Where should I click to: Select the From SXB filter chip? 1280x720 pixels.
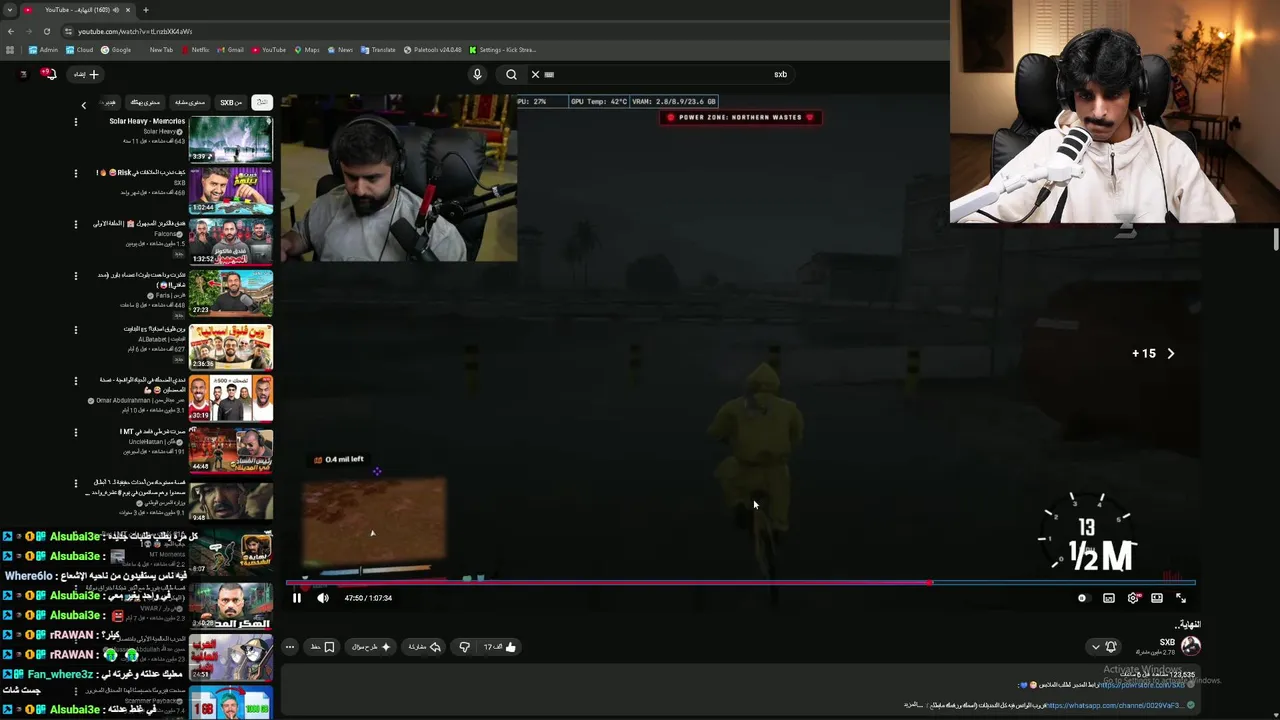[231, 102]
